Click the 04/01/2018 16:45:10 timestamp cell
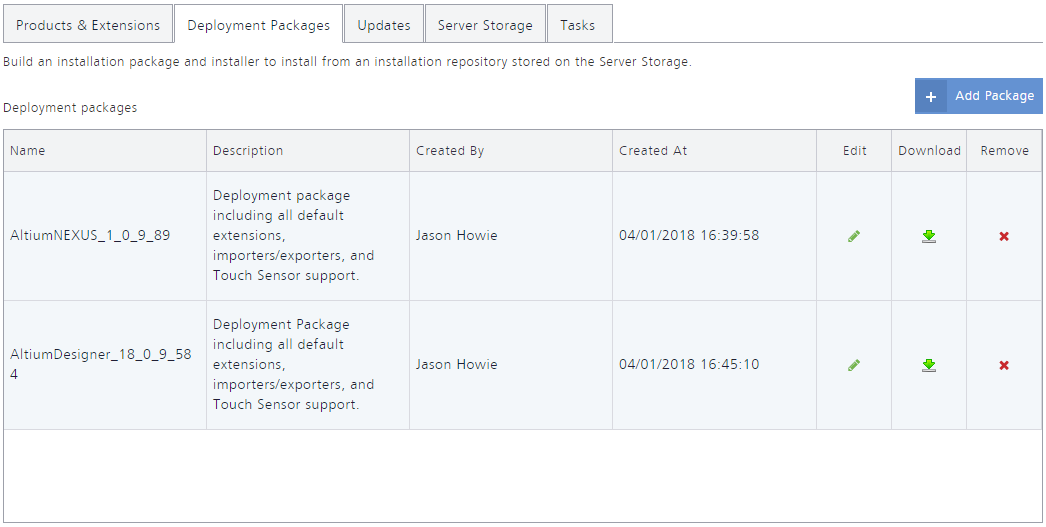Screen dimensions: 1046x527 689,364
